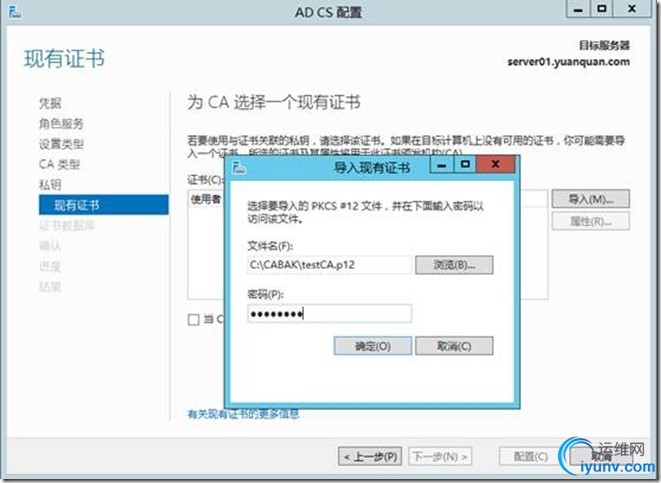Toggle the checkbox below the certificate list
661x483 pixels.
193,320
